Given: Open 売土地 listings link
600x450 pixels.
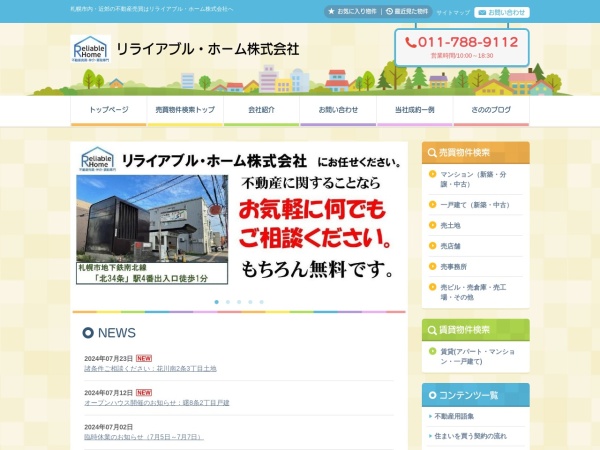Looking at the screenshot, I should point(450,225).
